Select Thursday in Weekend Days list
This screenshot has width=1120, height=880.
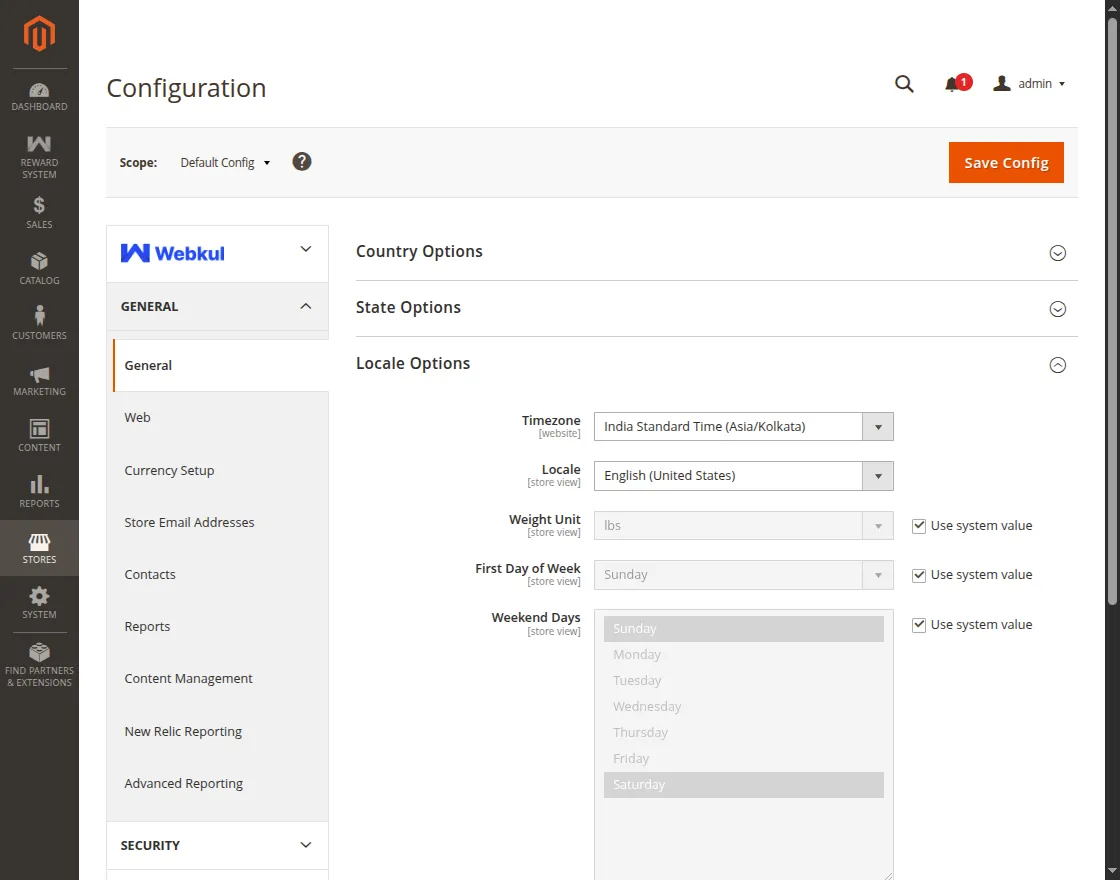744,732
